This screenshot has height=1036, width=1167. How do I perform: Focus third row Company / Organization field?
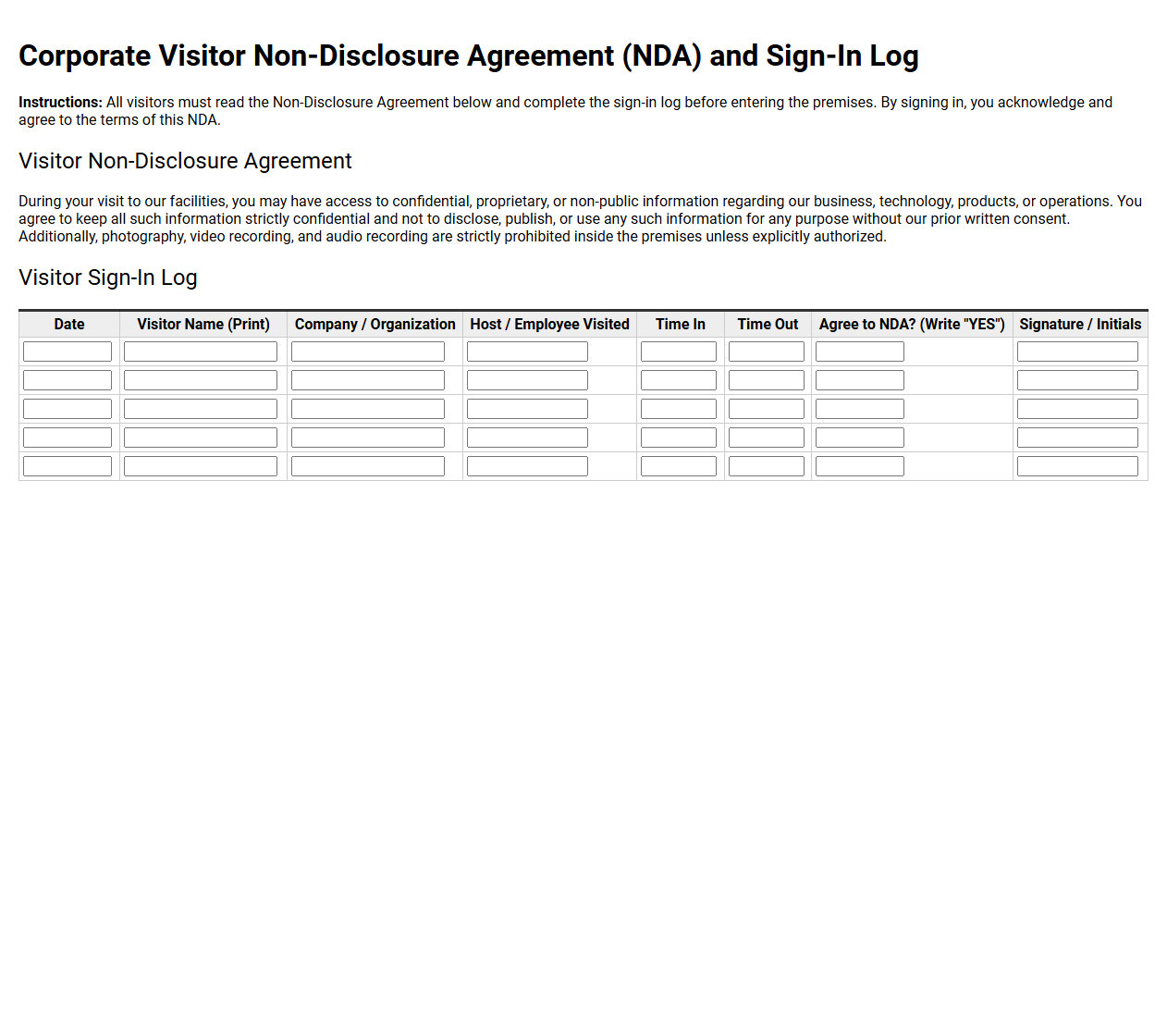368,409
